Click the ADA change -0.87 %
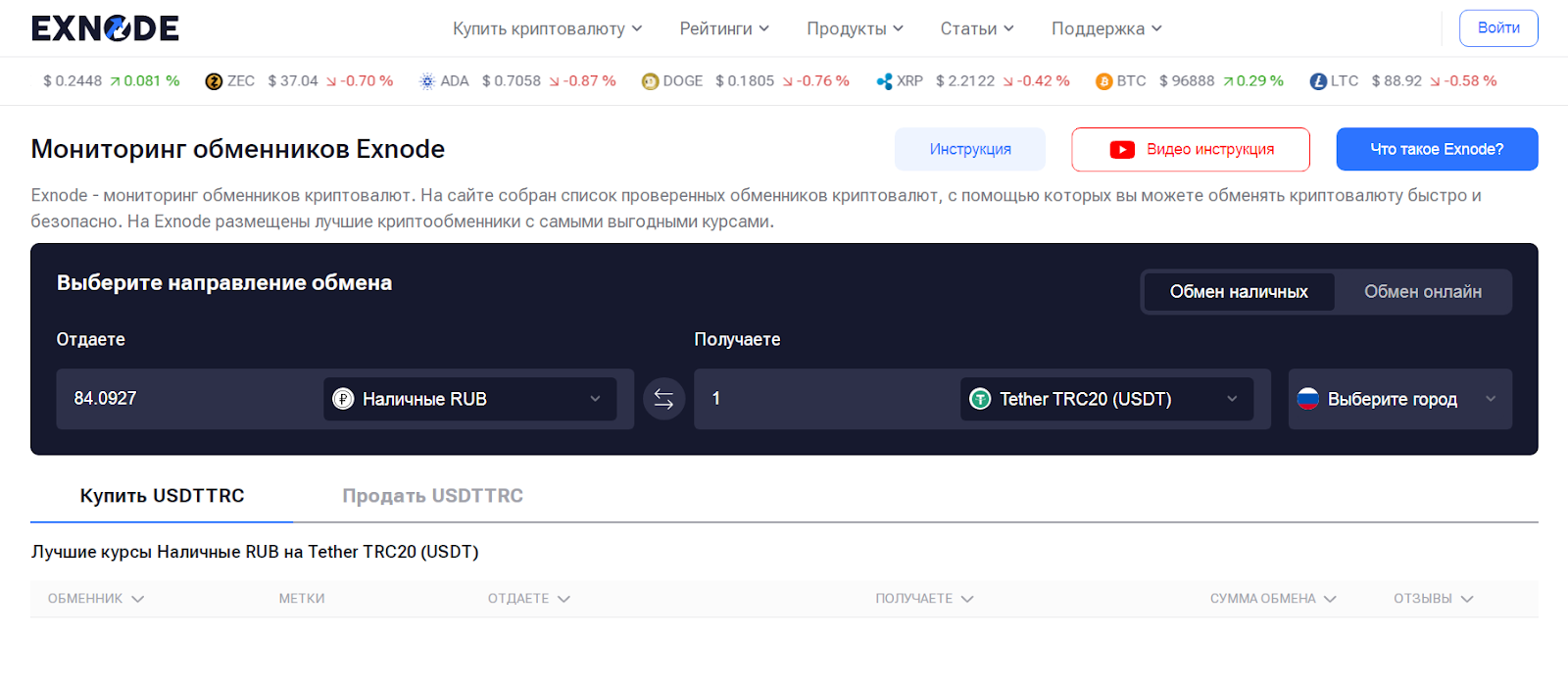This screenshot has width=1568, height=688. [582, 81]
